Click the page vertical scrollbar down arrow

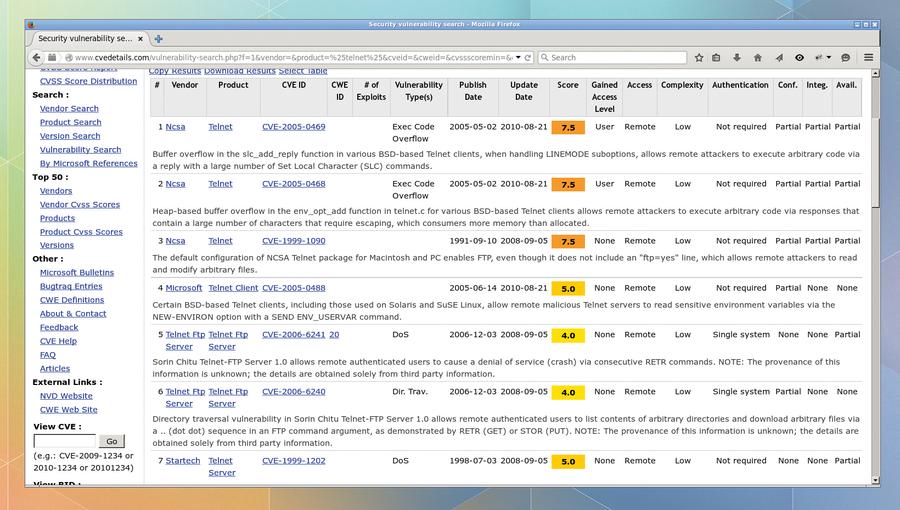click(875, 481)
